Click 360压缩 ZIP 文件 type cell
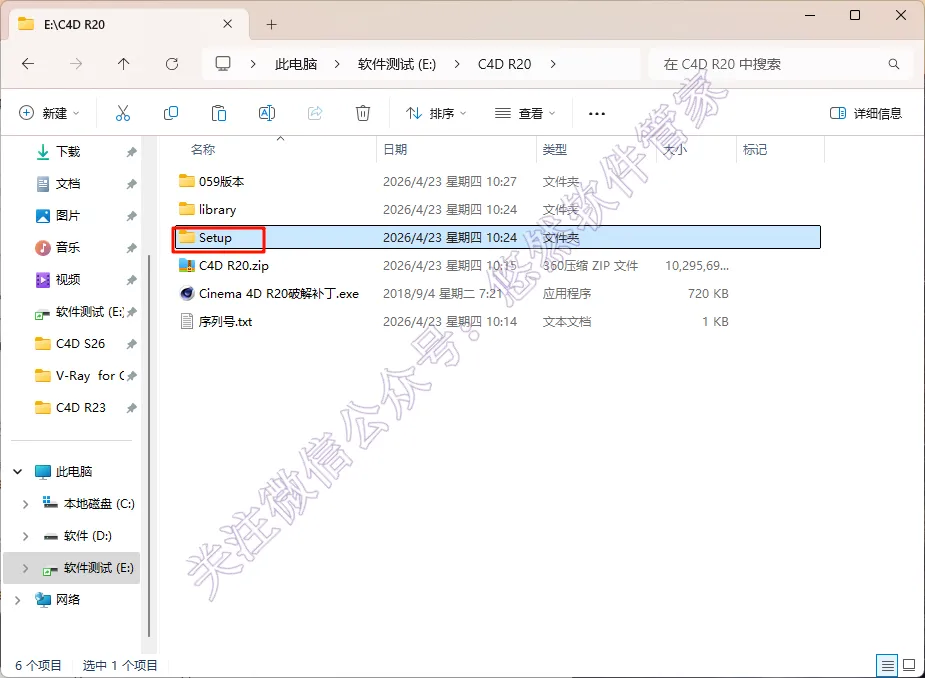The image size is (925, 678). tap(590, 266)
